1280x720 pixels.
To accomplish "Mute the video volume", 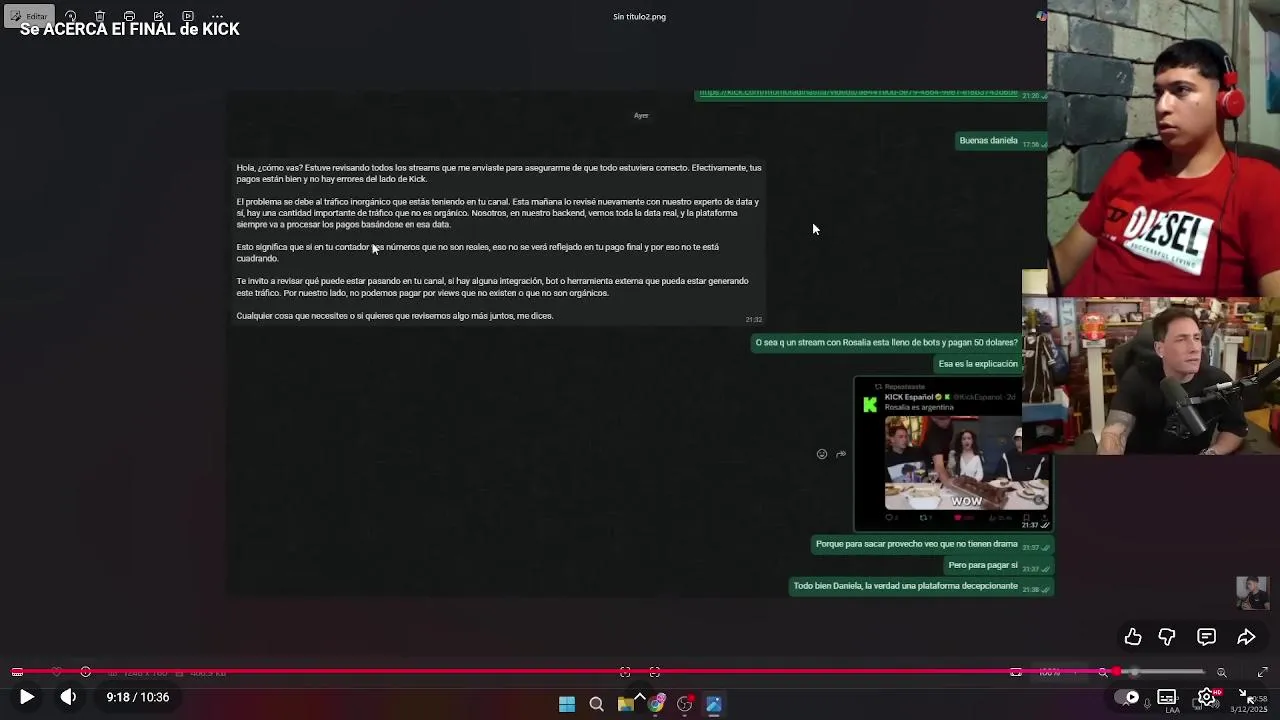I will [68, 697].
